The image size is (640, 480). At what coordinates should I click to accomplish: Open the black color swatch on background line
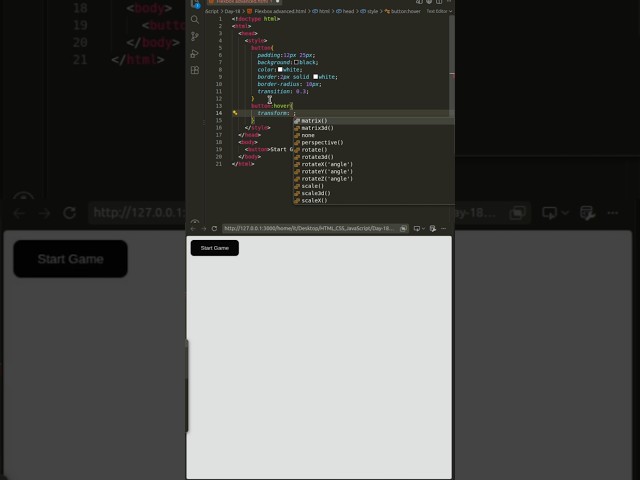296,62
